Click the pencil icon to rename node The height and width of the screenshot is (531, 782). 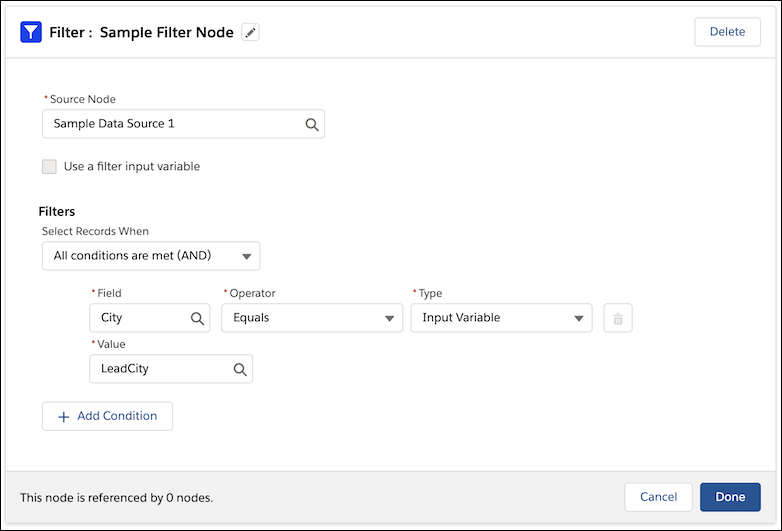(x=250, y=33)
